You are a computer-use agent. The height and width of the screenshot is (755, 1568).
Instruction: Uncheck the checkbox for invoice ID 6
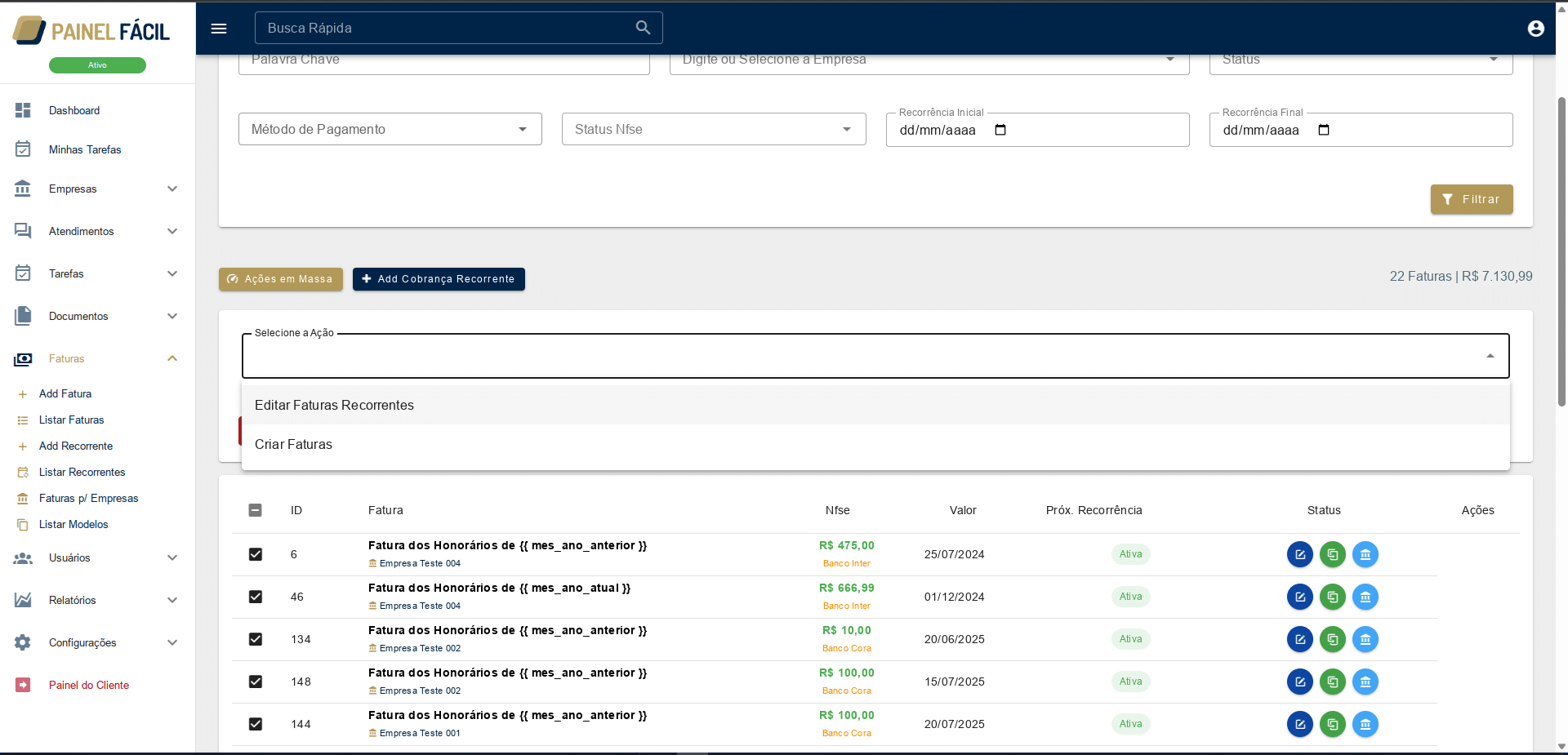tap(256, 554)
